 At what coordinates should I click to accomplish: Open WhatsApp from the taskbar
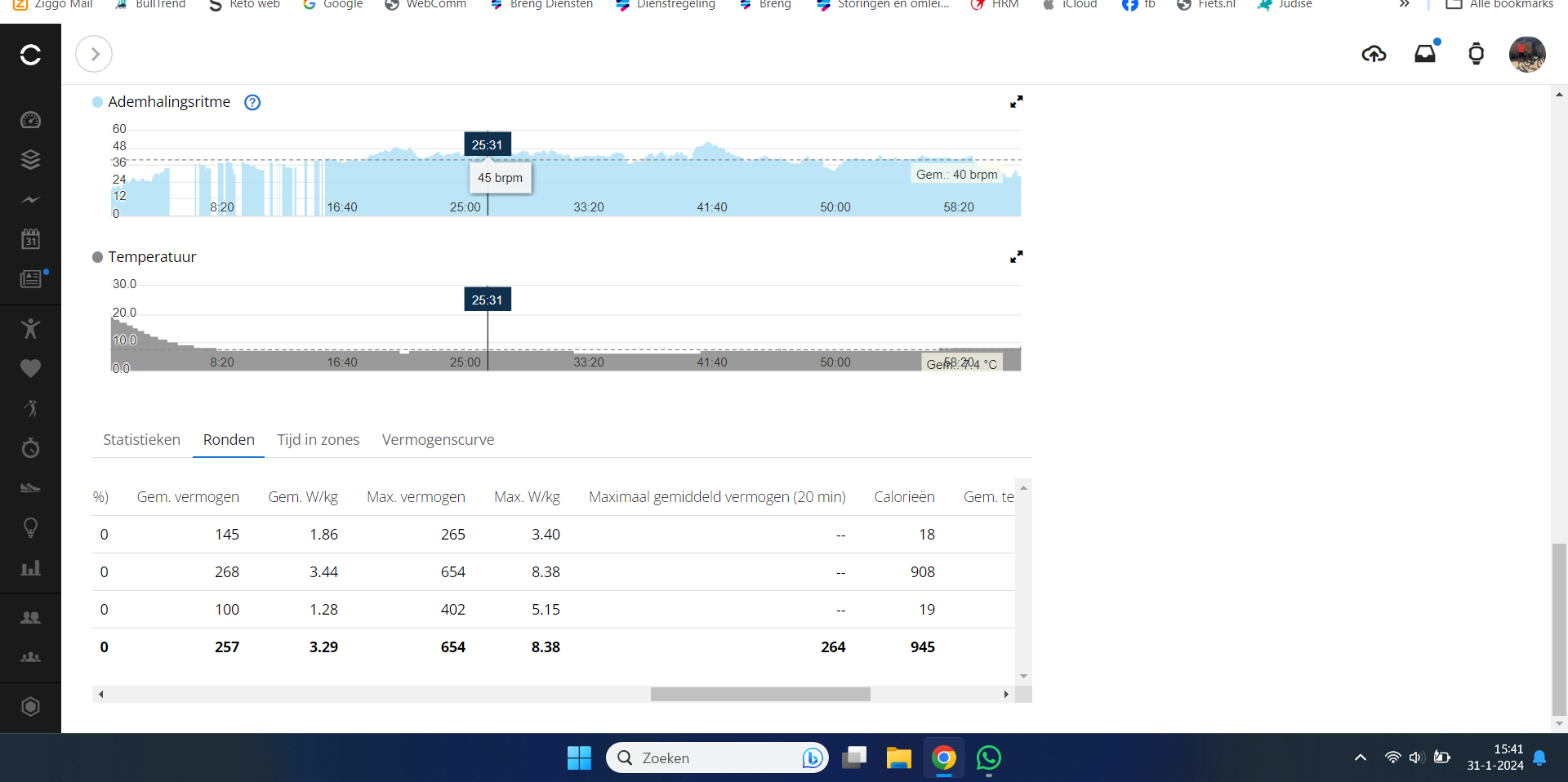click(988, 758)
